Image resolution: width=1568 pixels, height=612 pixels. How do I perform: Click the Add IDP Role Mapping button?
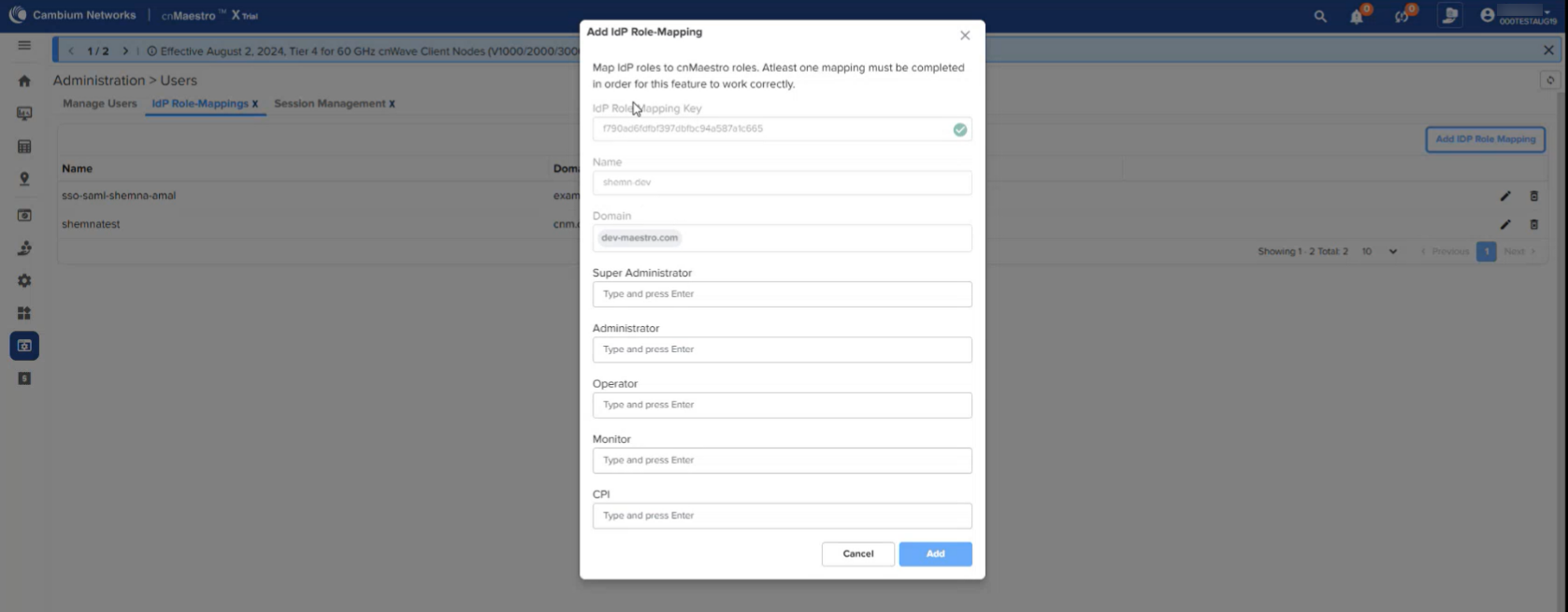coord(1484,139)
